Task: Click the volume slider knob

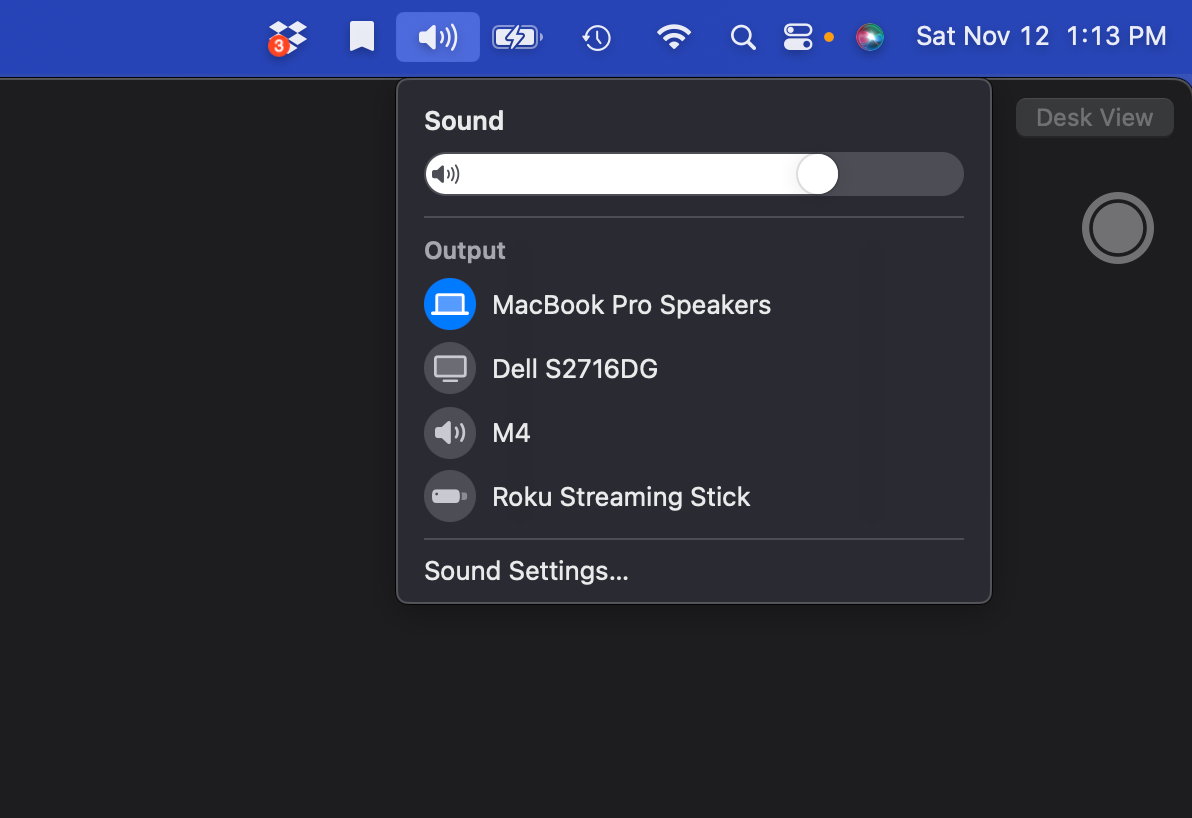Action: tap(817, 174)
